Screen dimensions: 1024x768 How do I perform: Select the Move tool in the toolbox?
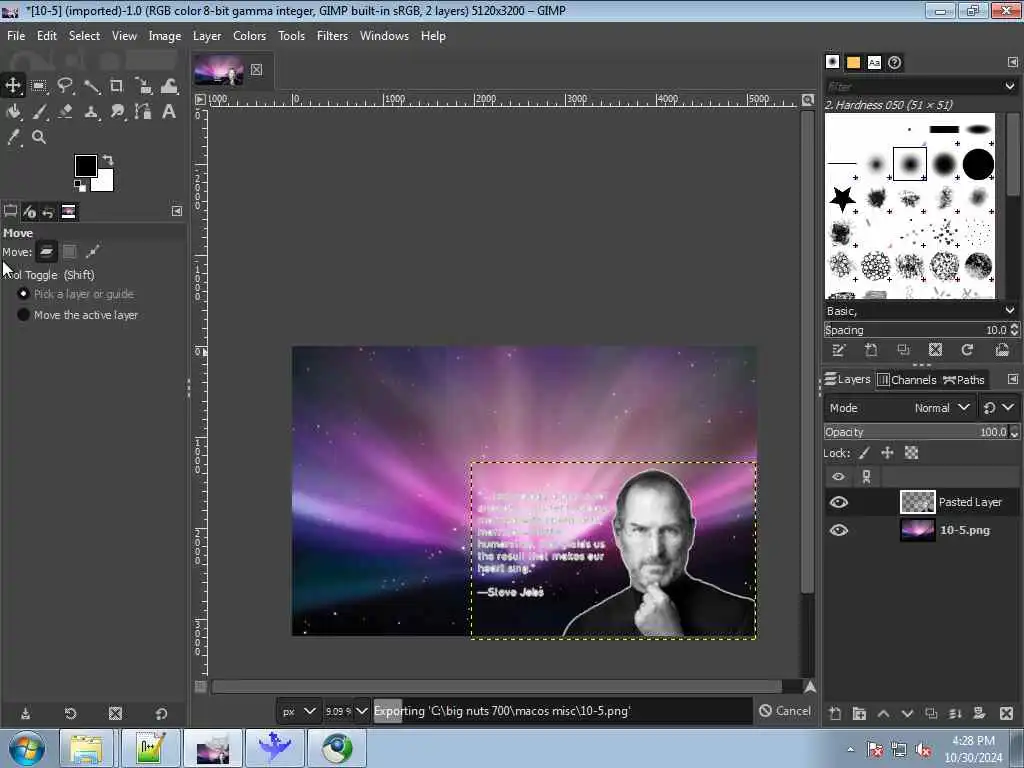point(13,86)
